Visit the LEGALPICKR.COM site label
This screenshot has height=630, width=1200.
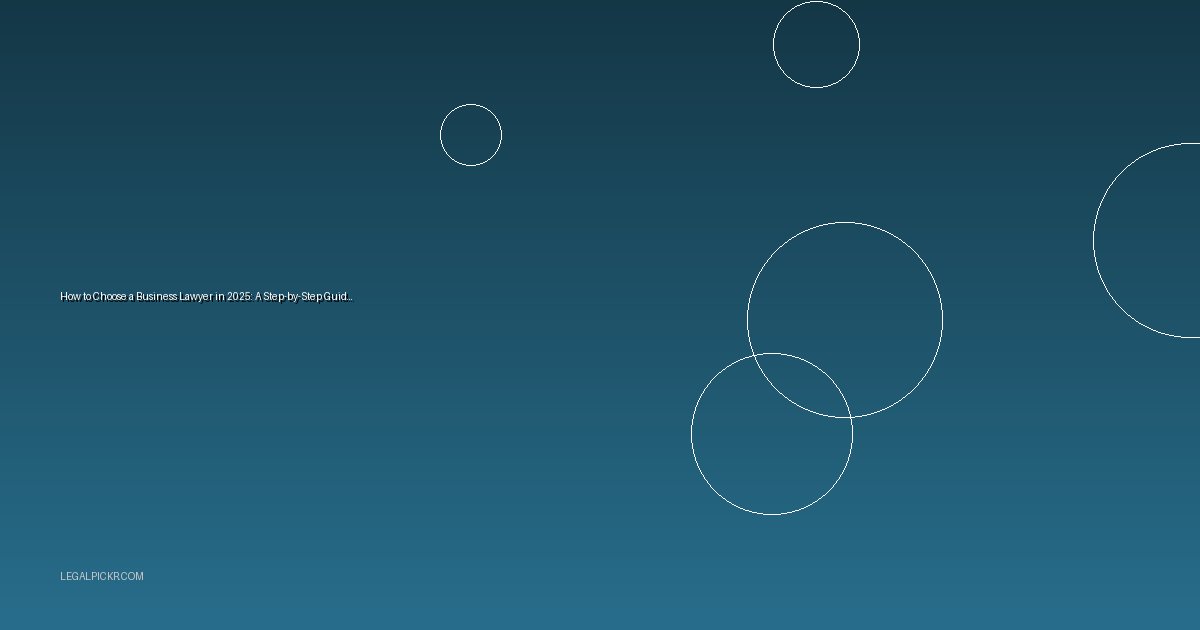click(x=101, y=577)
